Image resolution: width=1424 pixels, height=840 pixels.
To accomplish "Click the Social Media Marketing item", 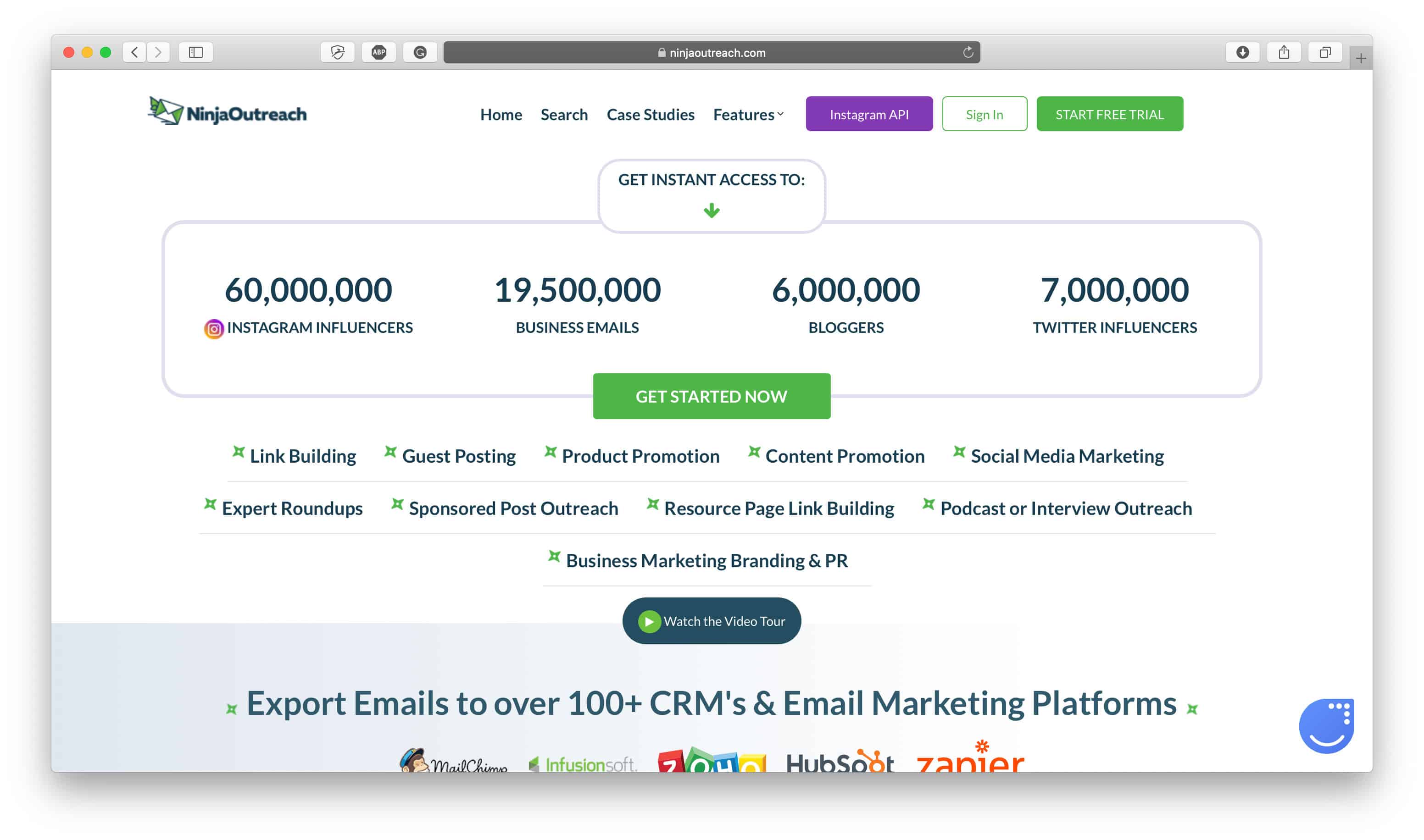I will coord(1059,456).
